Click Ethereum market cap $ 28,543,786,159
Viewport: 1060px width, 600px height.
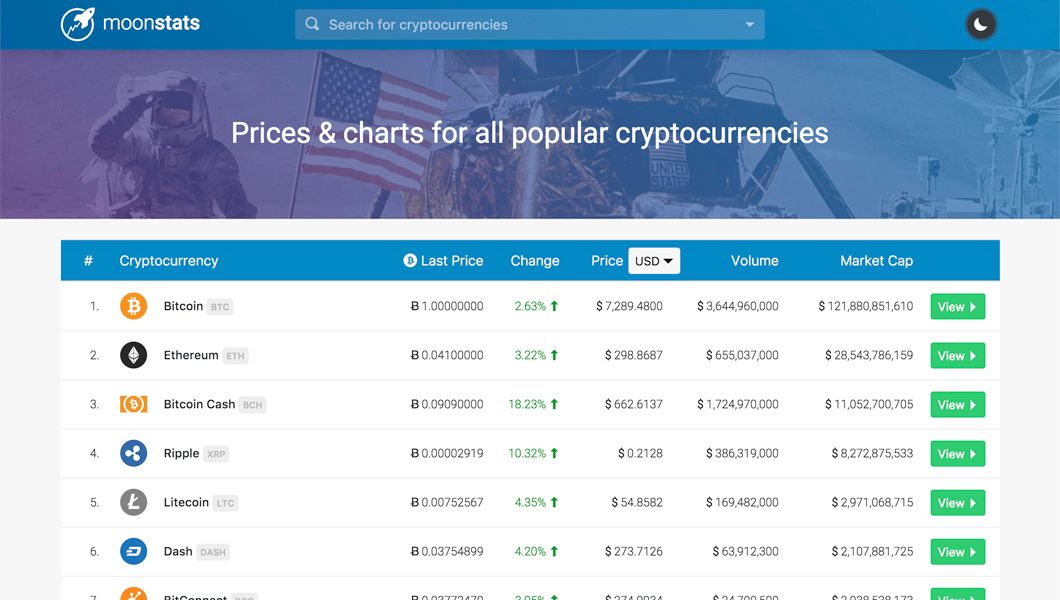[869, 355]
